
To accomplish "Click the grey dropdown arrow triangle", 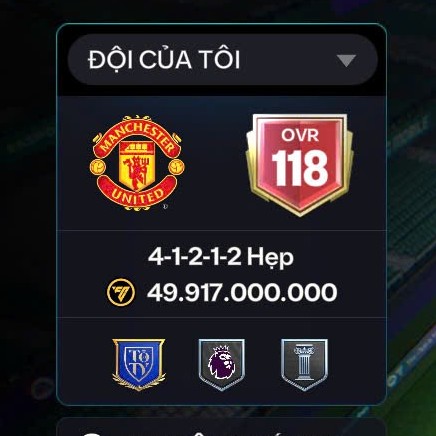I will [x=346, y=61].
